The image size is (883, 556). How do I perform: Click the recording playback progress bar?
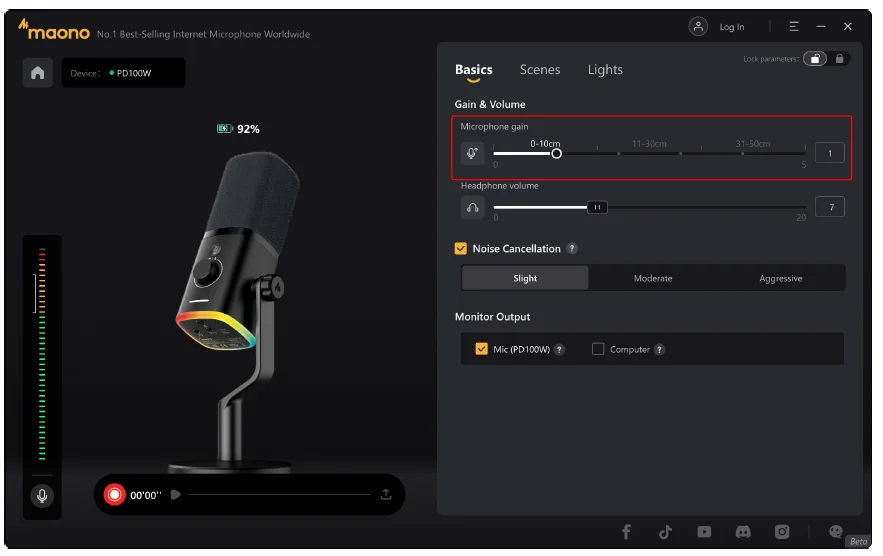[x=279, y=495]
